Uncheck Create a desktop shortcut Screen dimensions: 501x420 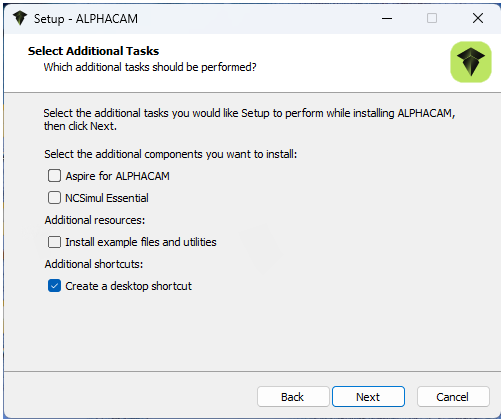(54, 286)
